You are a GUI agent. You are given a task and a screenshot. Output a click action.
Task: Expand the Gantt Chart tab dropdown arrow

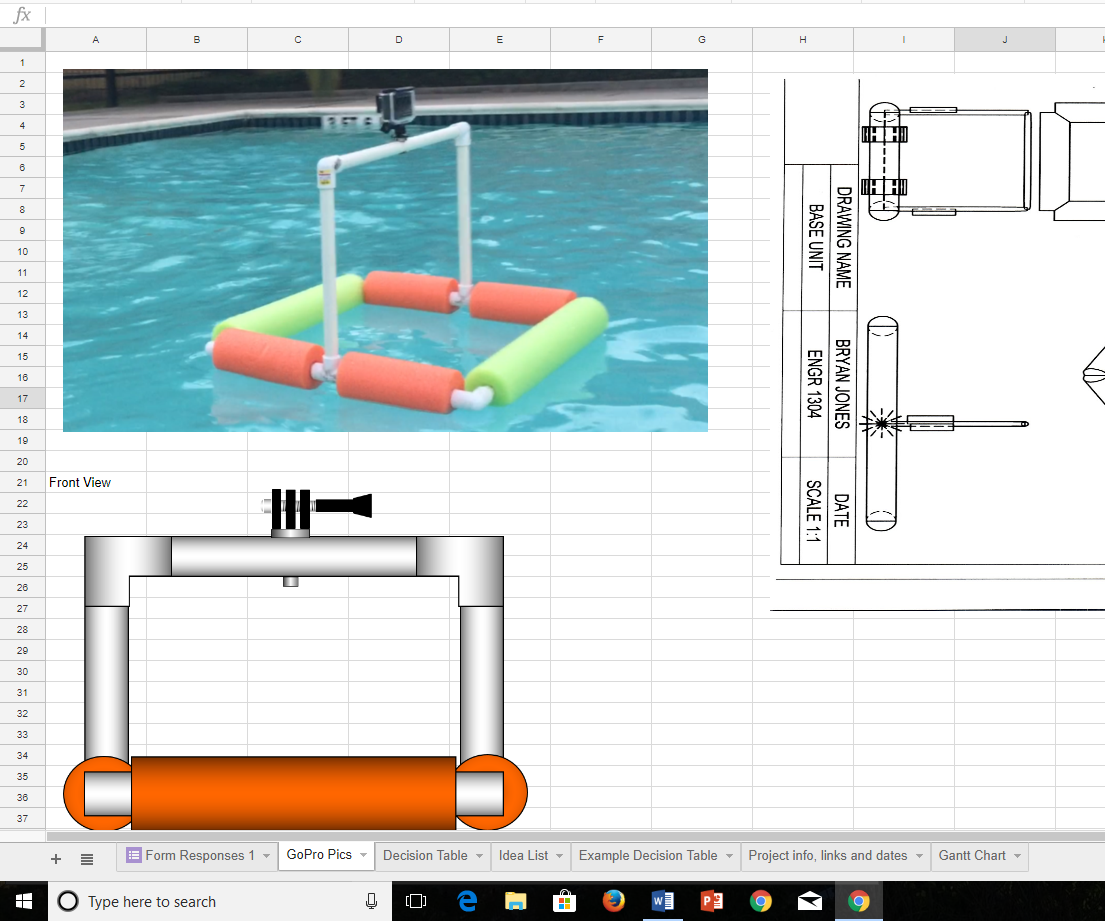[1018, 856]
